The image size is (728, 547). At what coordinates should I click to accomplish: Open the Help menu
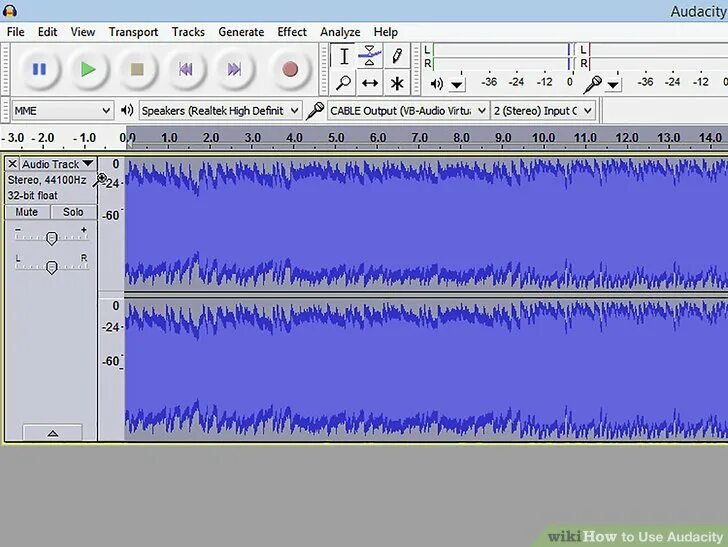[x=385, y=32]
